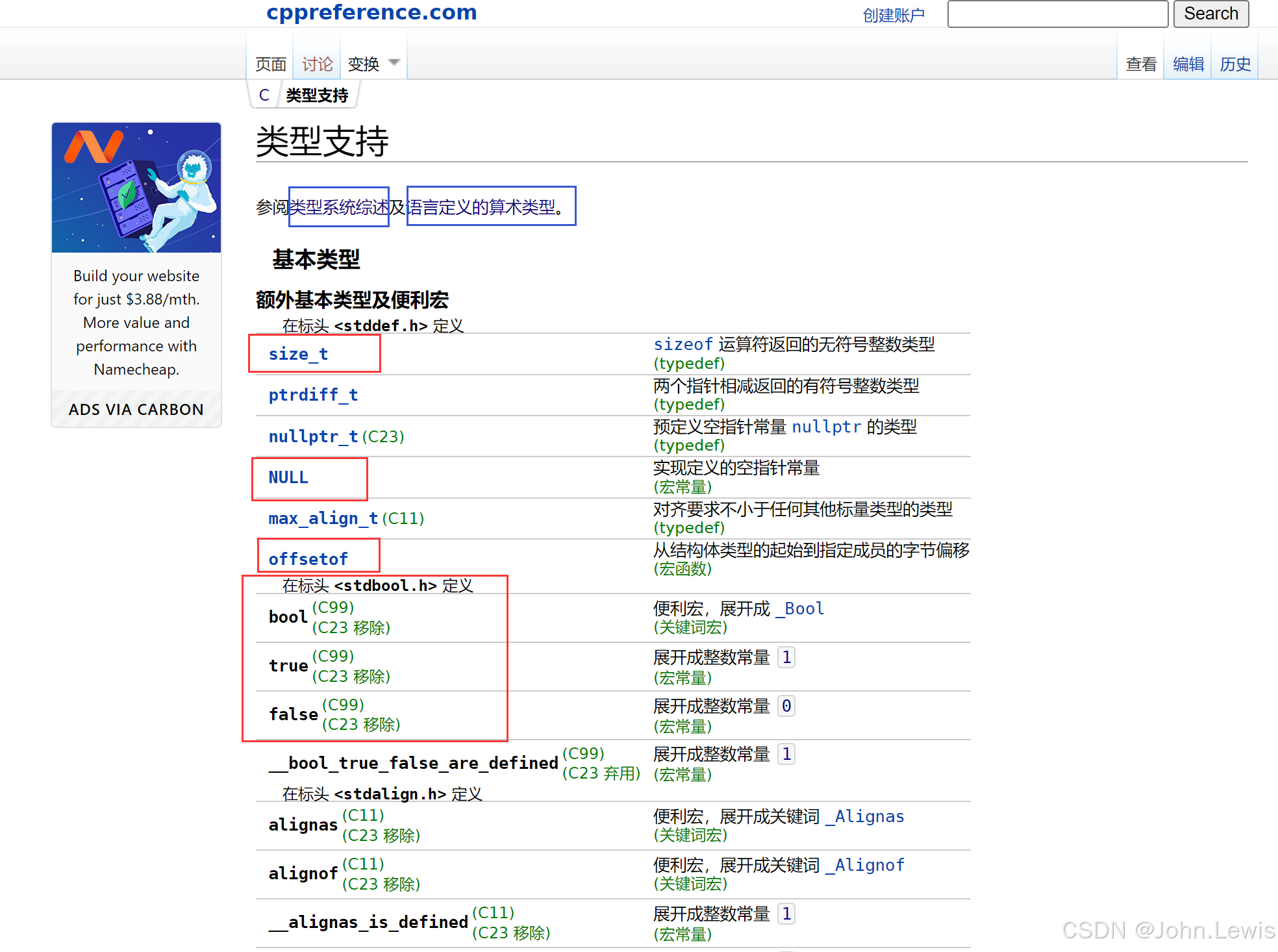Click ADS VIA CARBON label

(136, 410)
